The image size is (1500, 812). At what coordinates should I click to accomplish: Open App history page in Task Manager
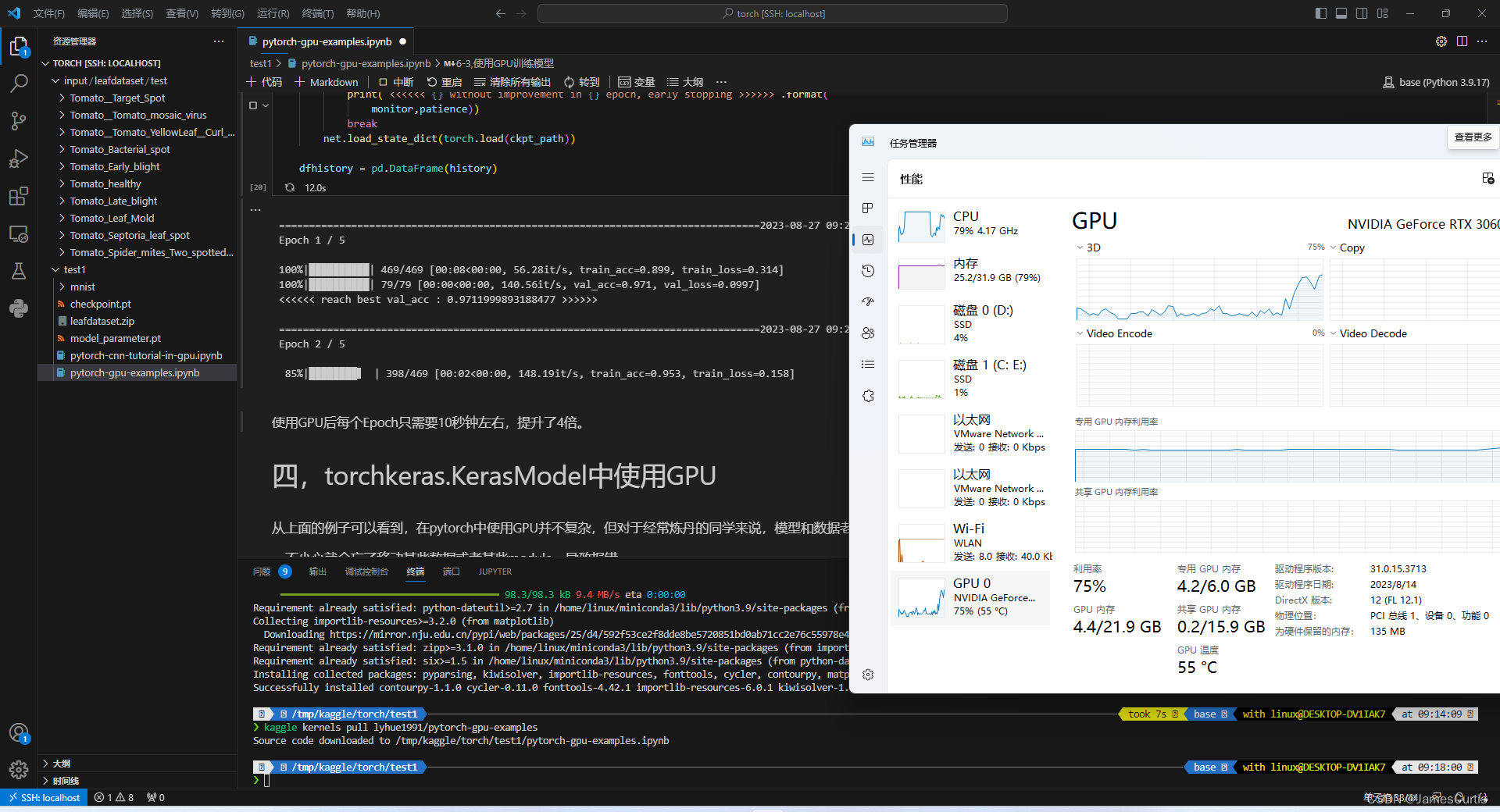(x=868, y=271)
